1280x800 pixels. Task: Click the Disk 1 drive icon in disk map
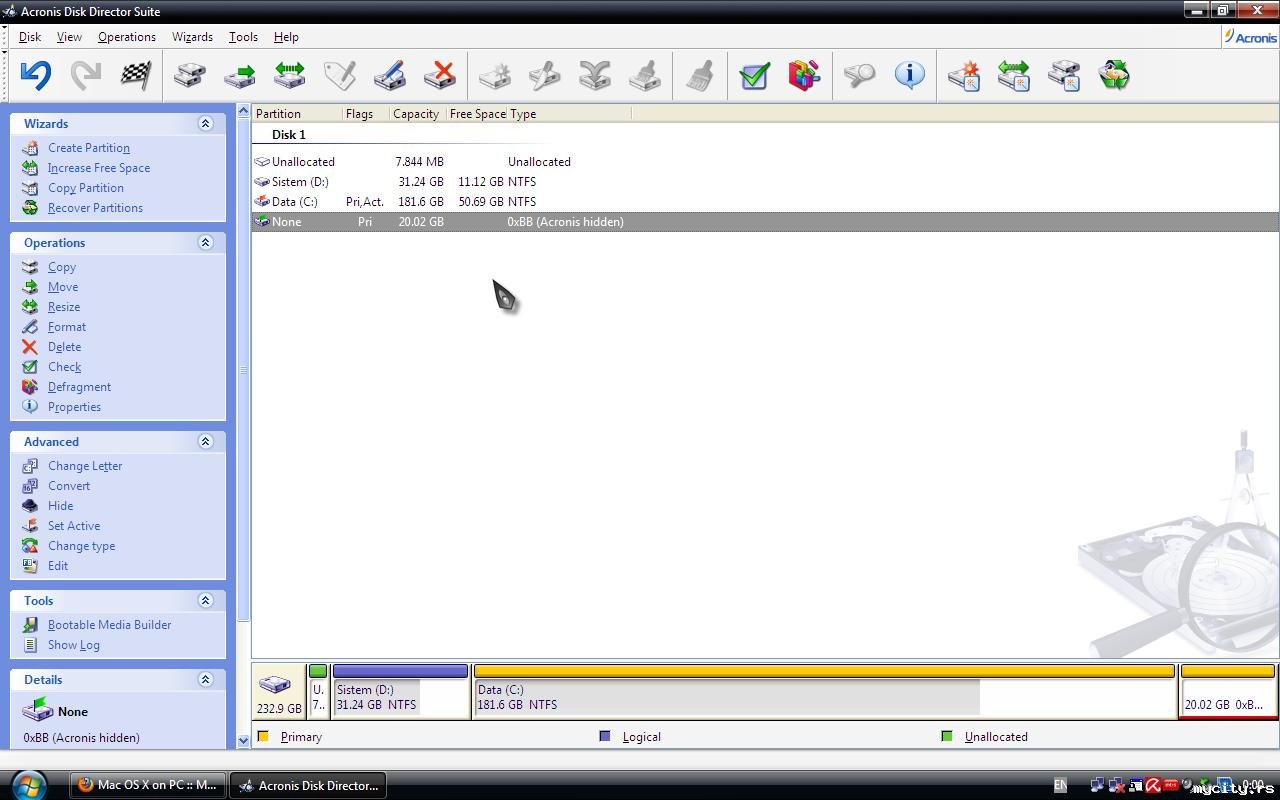tap(275, 685)
